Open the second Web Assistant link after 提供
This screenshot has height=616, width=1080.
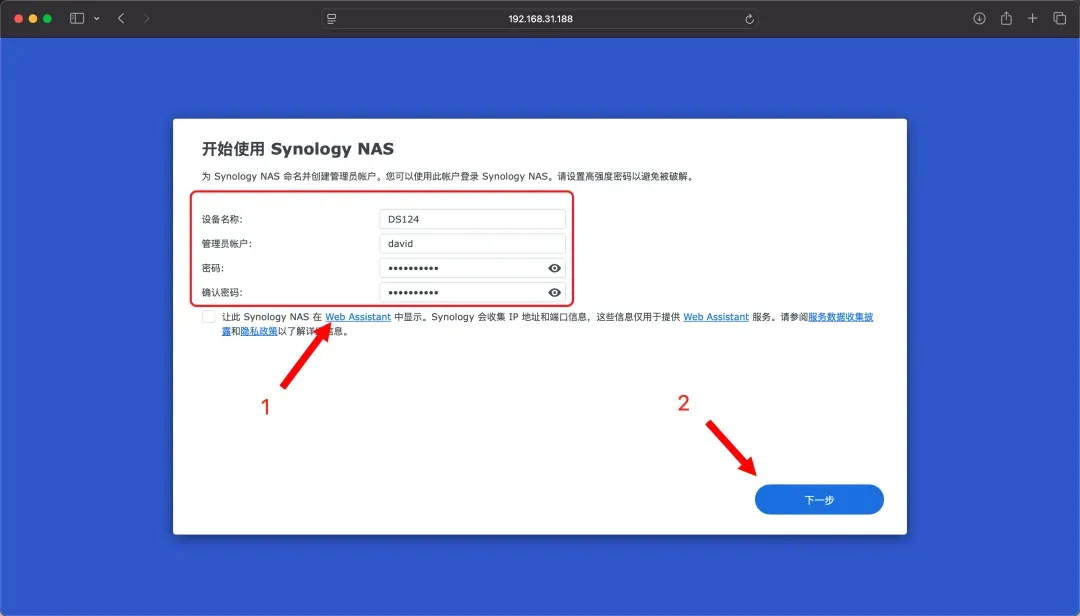[716, 317]
